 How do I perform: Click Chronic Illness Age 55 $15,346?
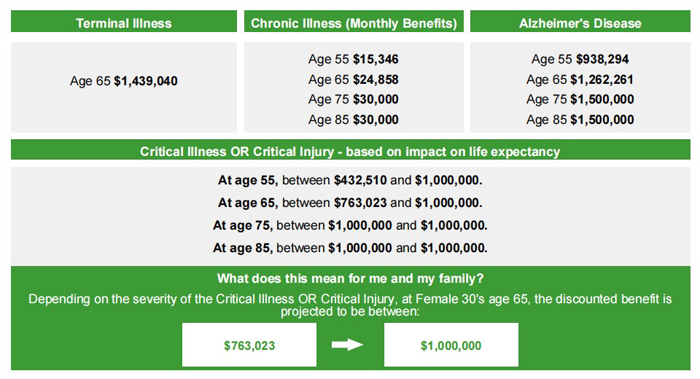[x=353, y=59]
